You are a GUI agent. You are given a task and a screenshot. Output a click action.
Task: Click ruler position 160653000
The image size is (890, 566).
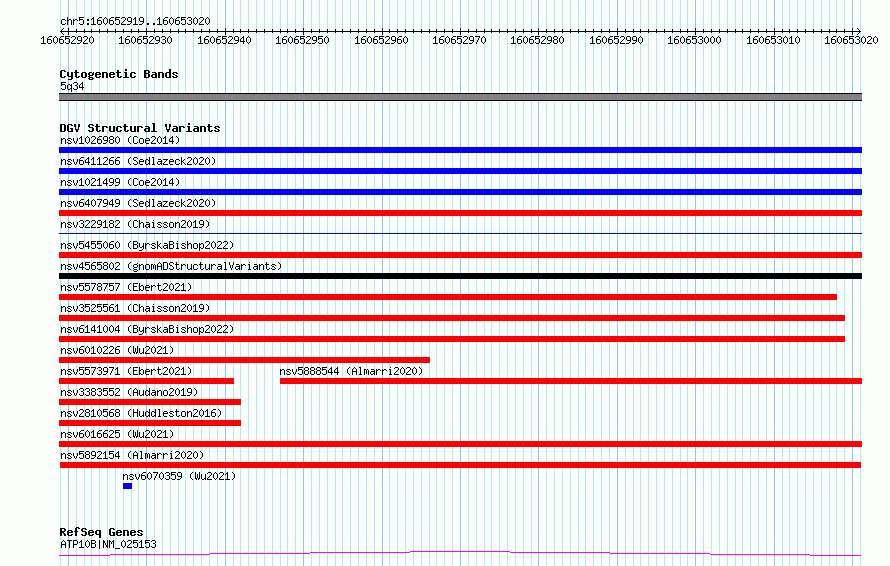(x=694, y=40)
